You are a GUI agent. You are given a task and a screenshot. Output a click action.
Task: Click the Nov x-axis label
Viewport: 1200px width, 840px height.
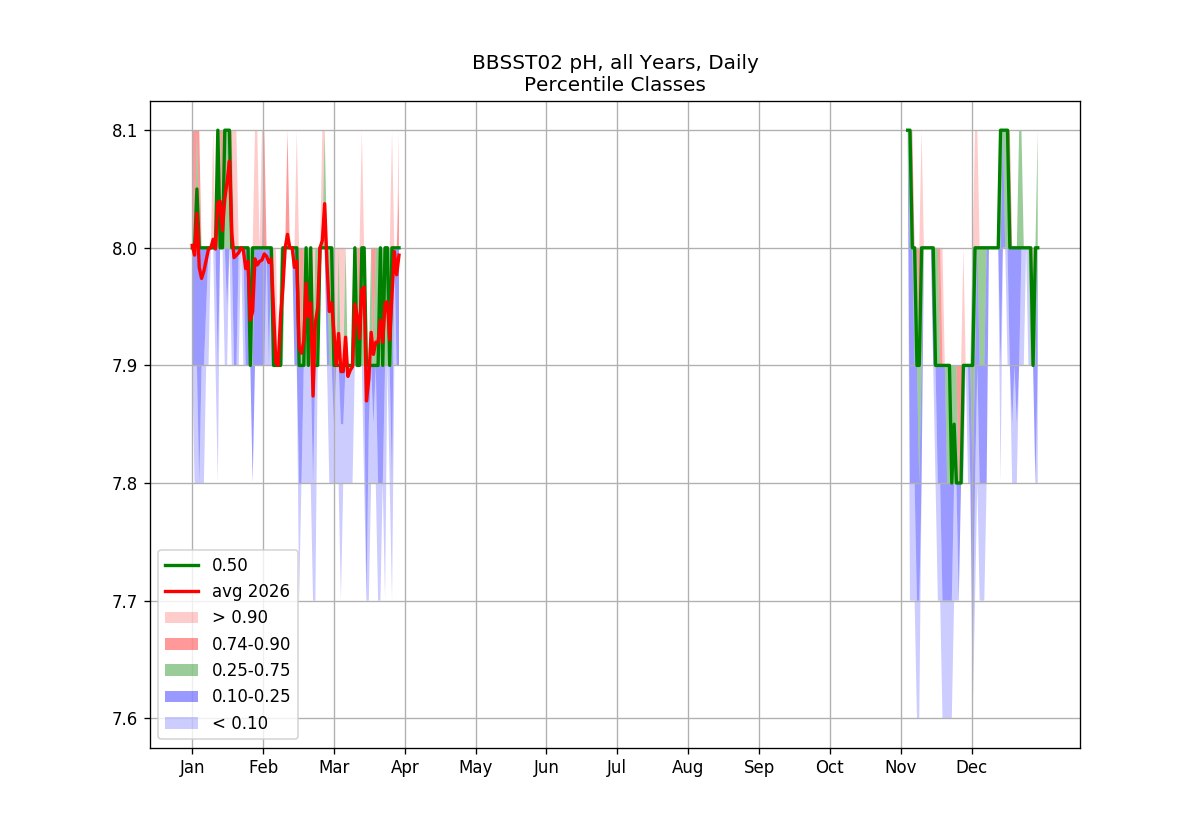[x=901, y=768]
